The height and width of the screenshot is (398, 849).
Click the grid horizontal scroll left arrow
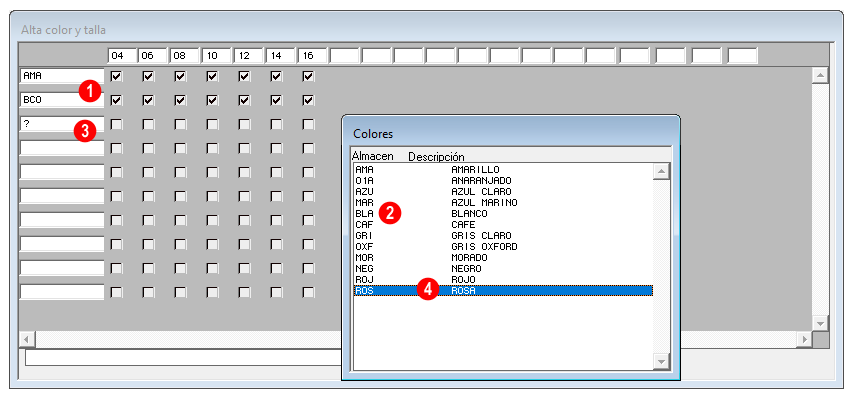(27, 340)
